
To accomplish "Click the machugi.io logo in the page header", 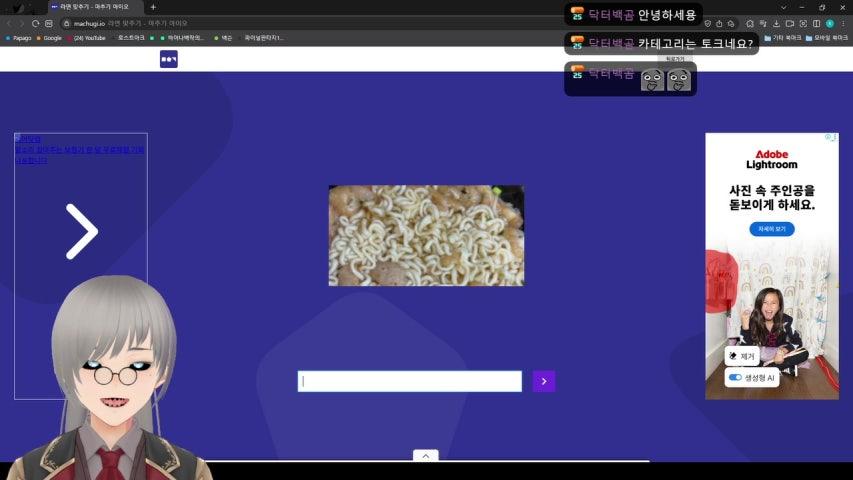I will click(169, 59).
